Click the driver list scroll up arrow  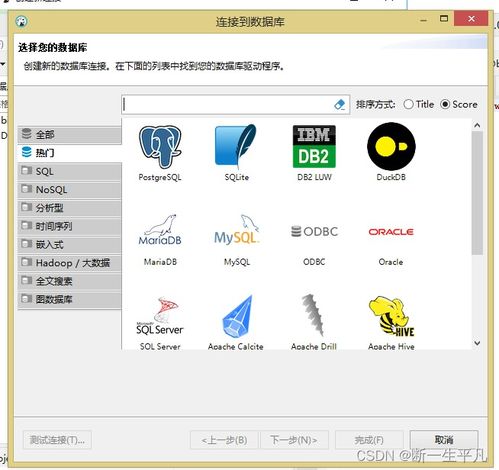[x=477, y=125]
